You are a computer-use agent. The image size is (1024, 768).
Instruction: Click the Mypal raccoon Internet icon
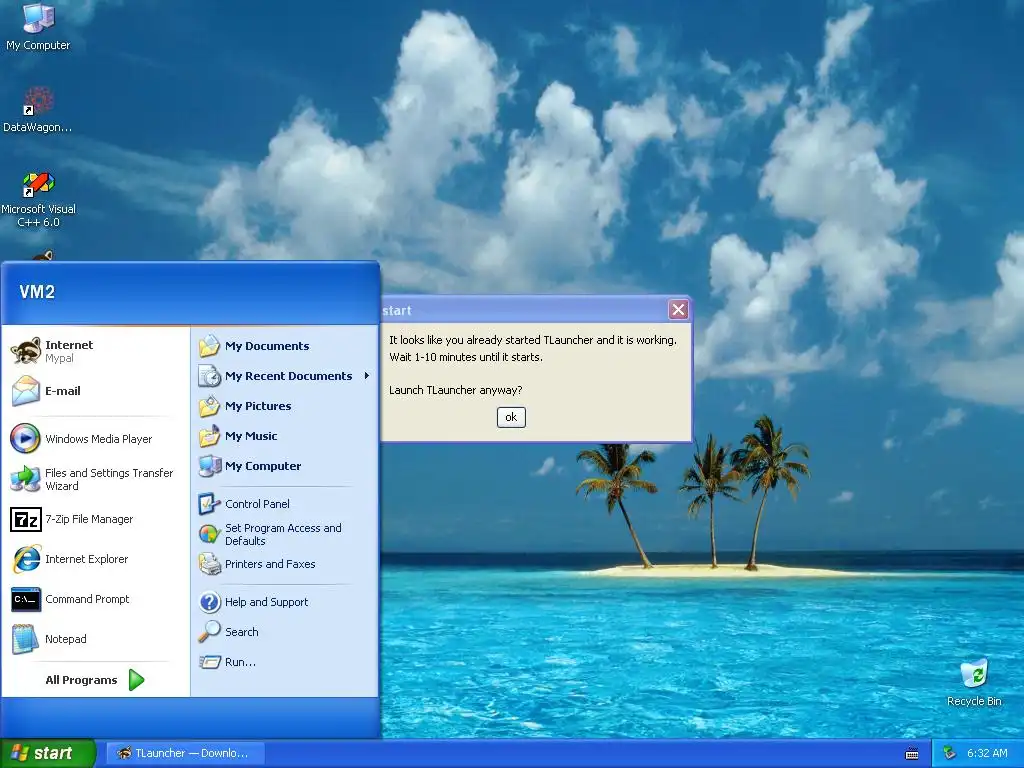click(26, 351)
